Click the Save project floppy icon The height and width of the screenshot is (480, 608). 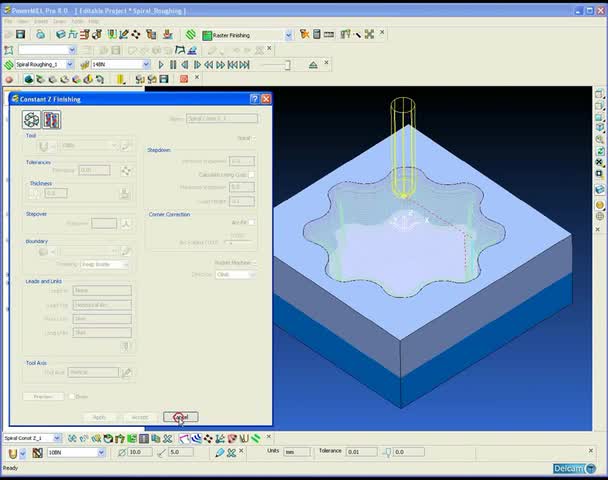point(21,35)
